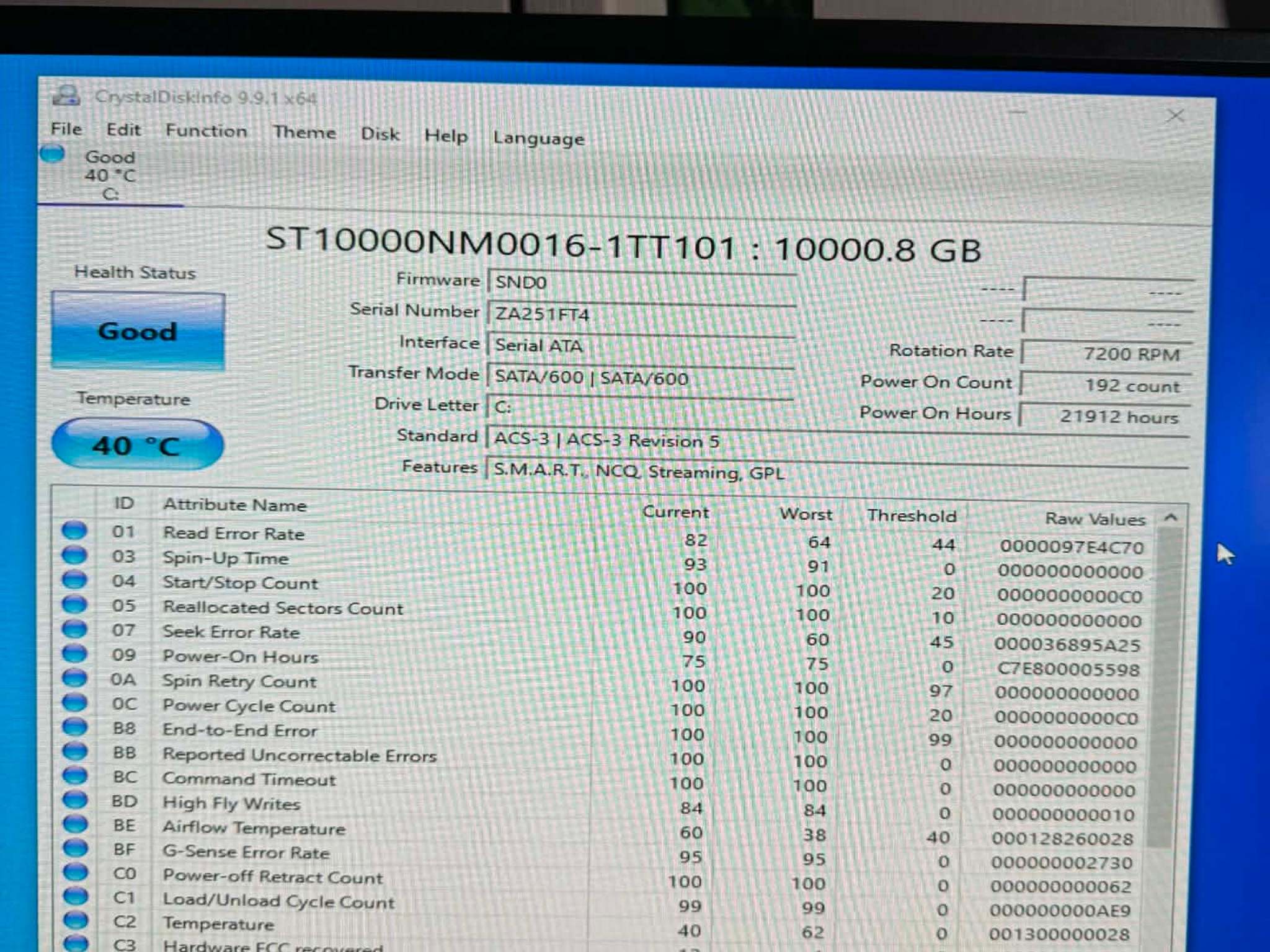Click the Current column header
This screenshot has width=1270, height=952.
(x=675, y=512)
